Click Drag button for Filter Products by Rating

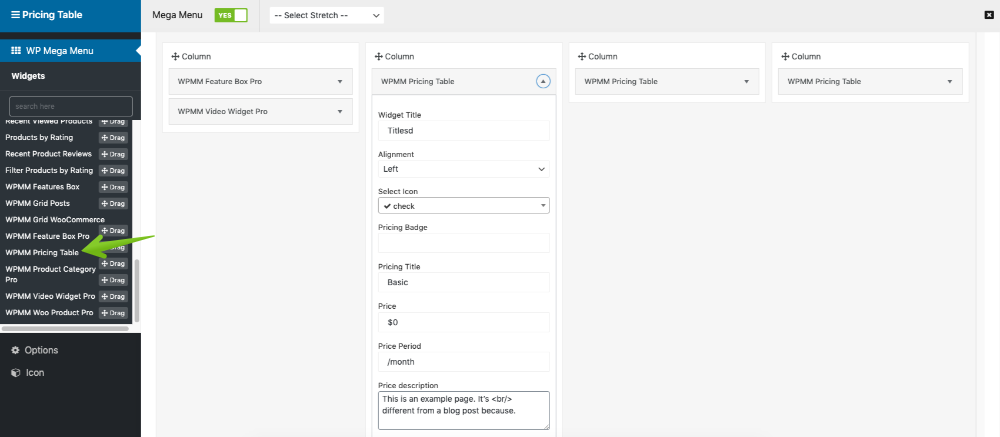[114, 171]
